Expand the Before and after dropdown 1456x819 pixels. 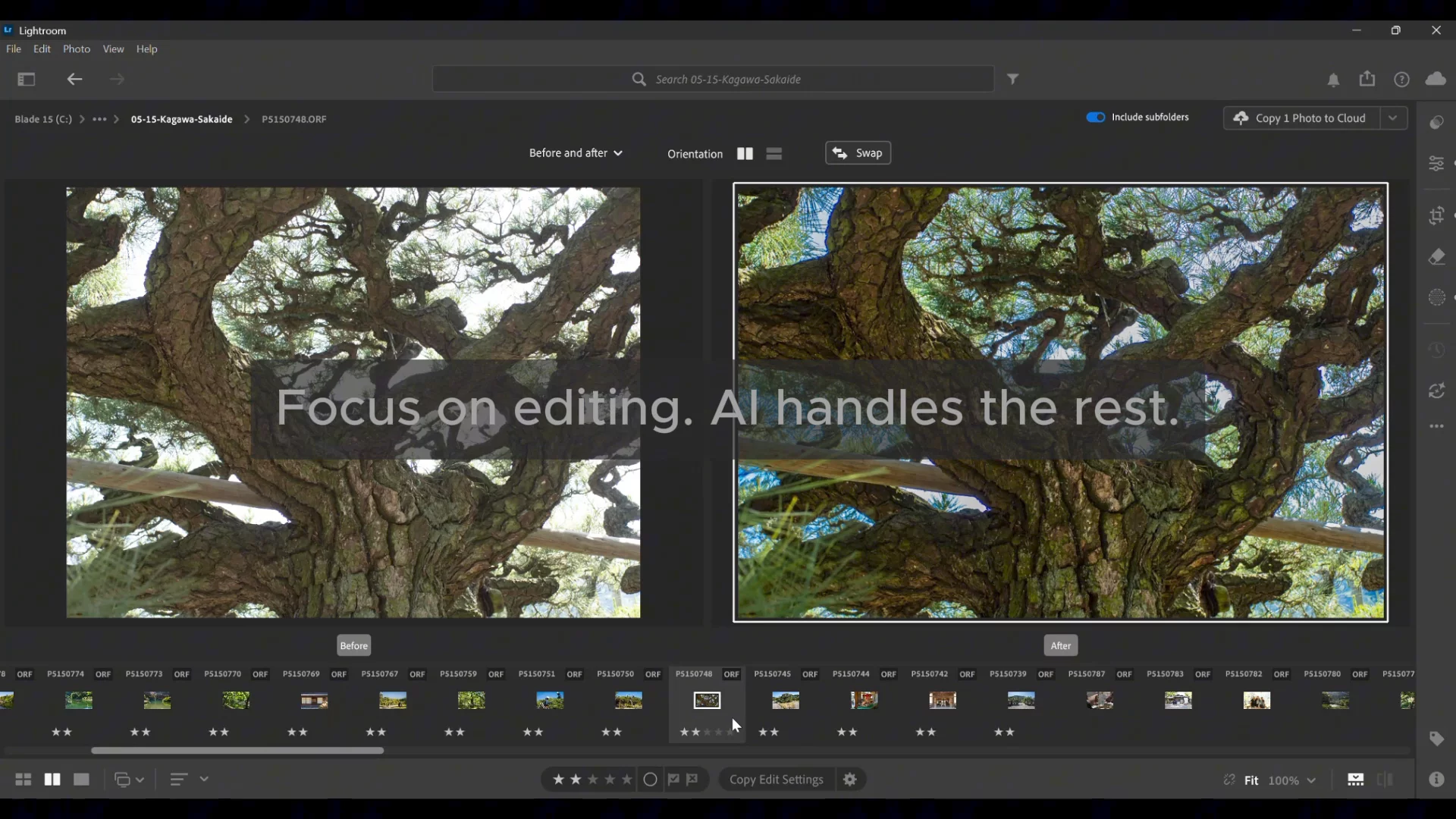(x=576, y=153)
